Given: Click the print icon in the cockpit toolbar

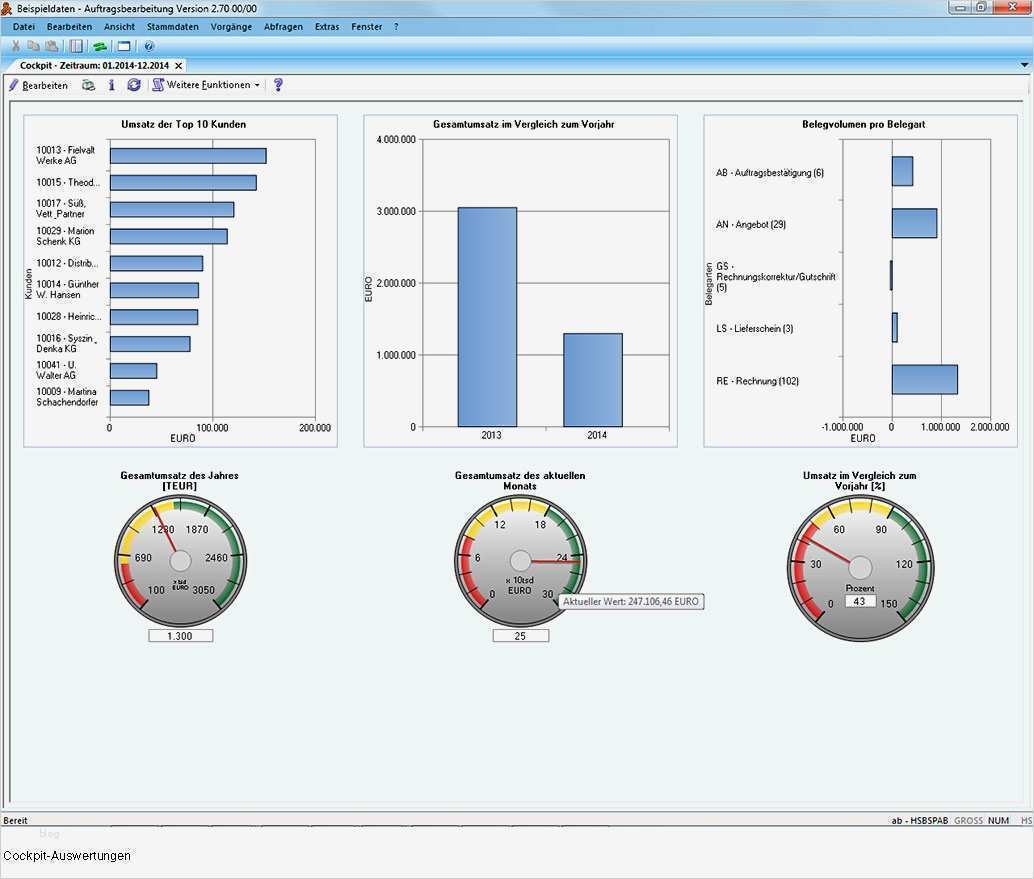Looking at the screenshot, I should click(x=88, y=85).
